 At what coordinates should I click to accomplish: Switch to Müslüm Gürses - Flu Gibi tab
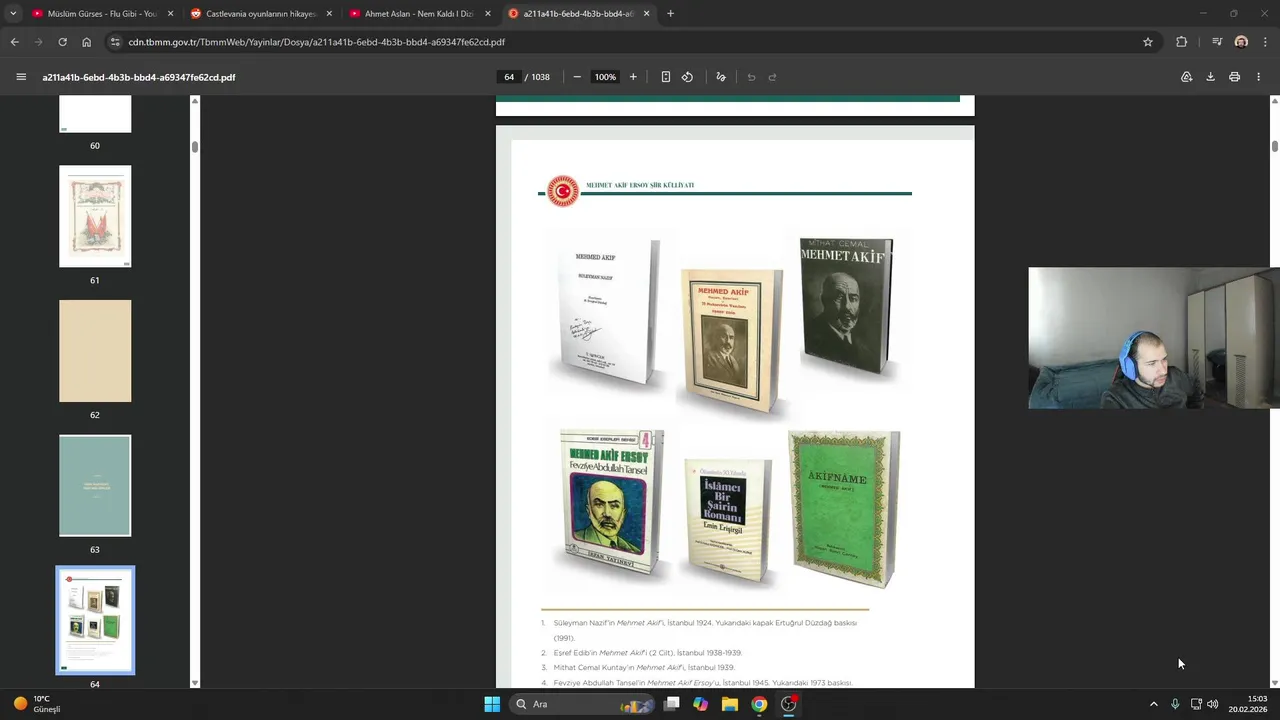[104, 14]
